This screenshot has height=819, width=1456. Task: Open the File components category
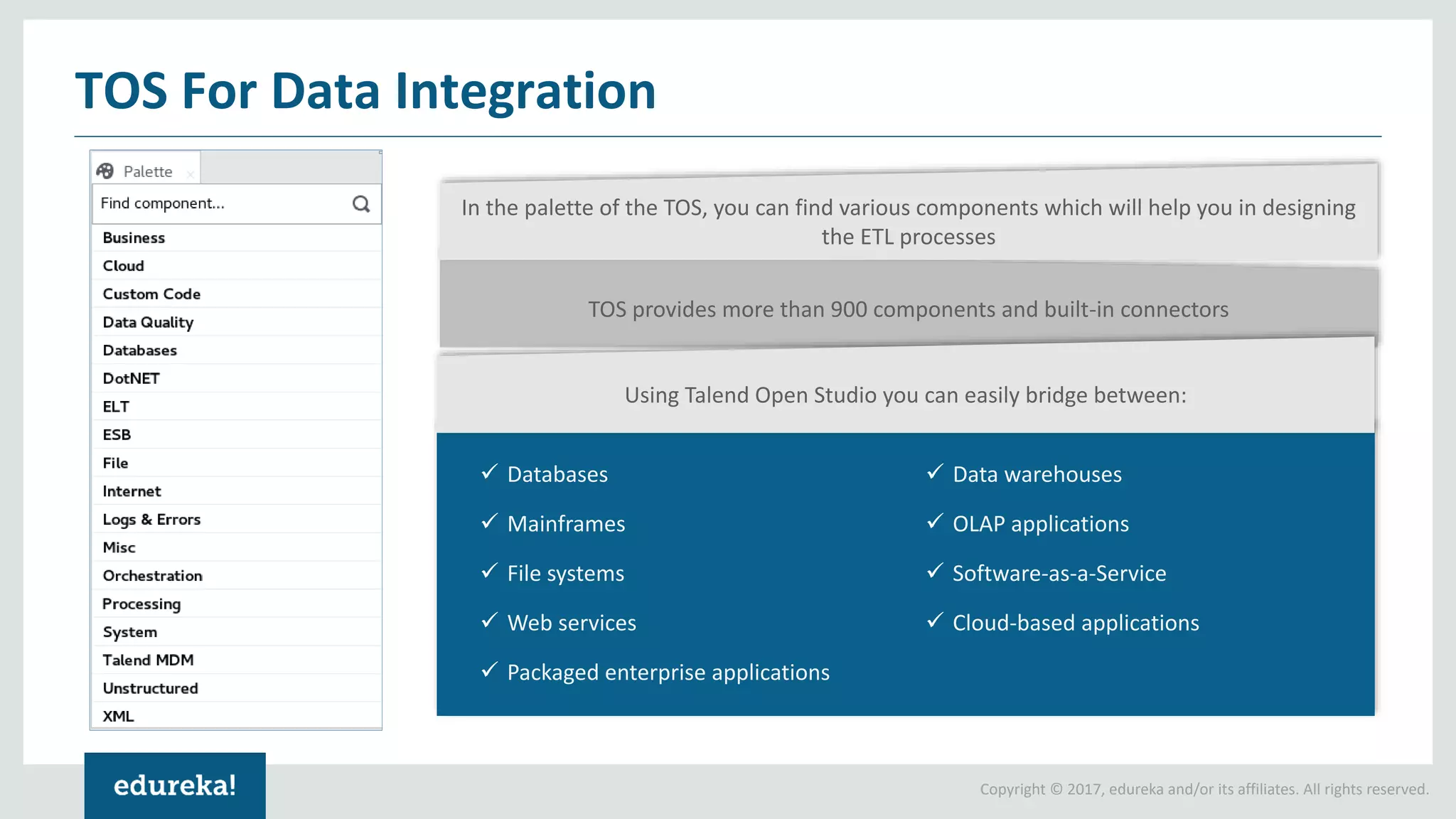tap(115, 463)
